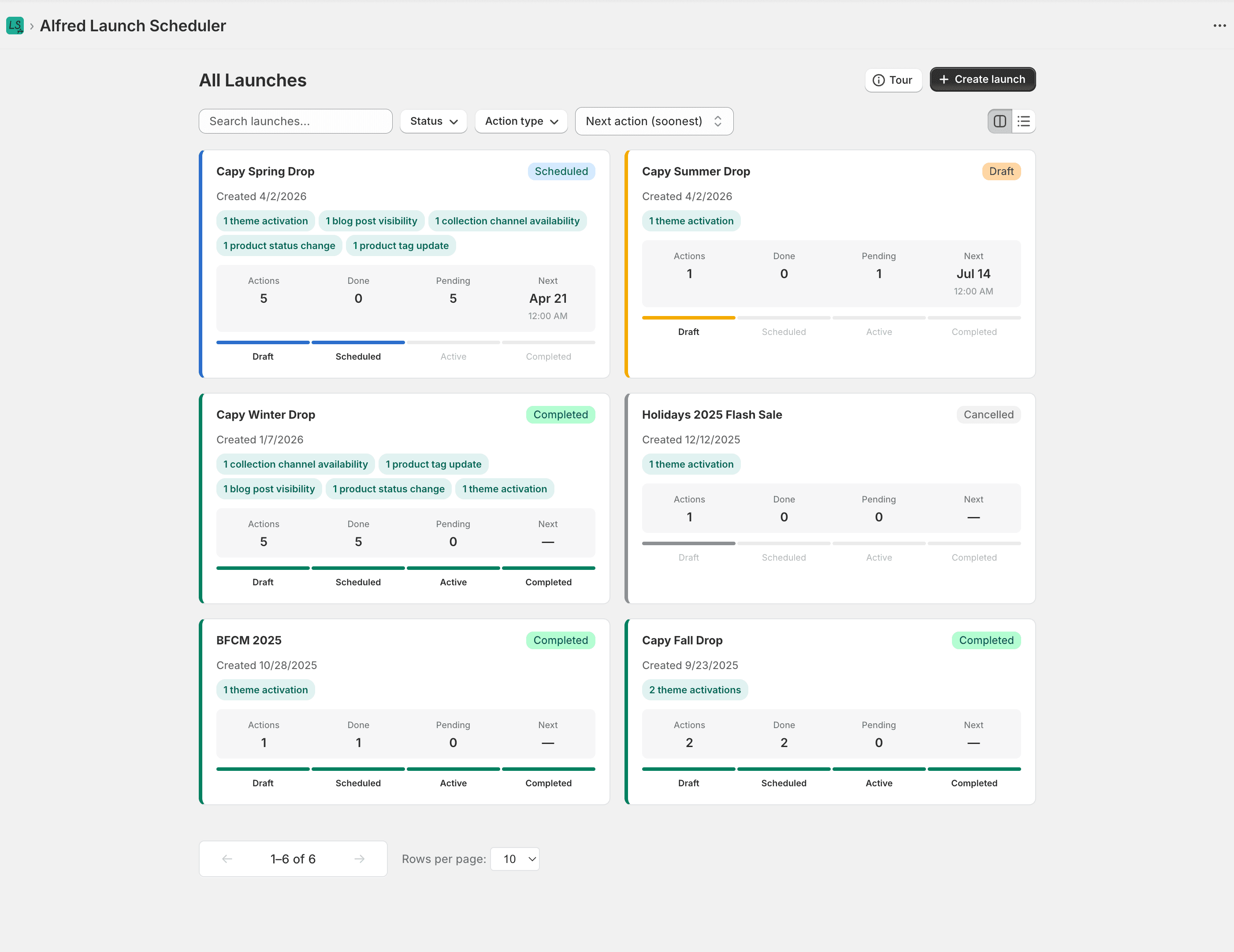Click 1 product tag update tag on Capy Spring Drop
The height and width of the screenshot is (952, 1234).
(x=401, y=245)
